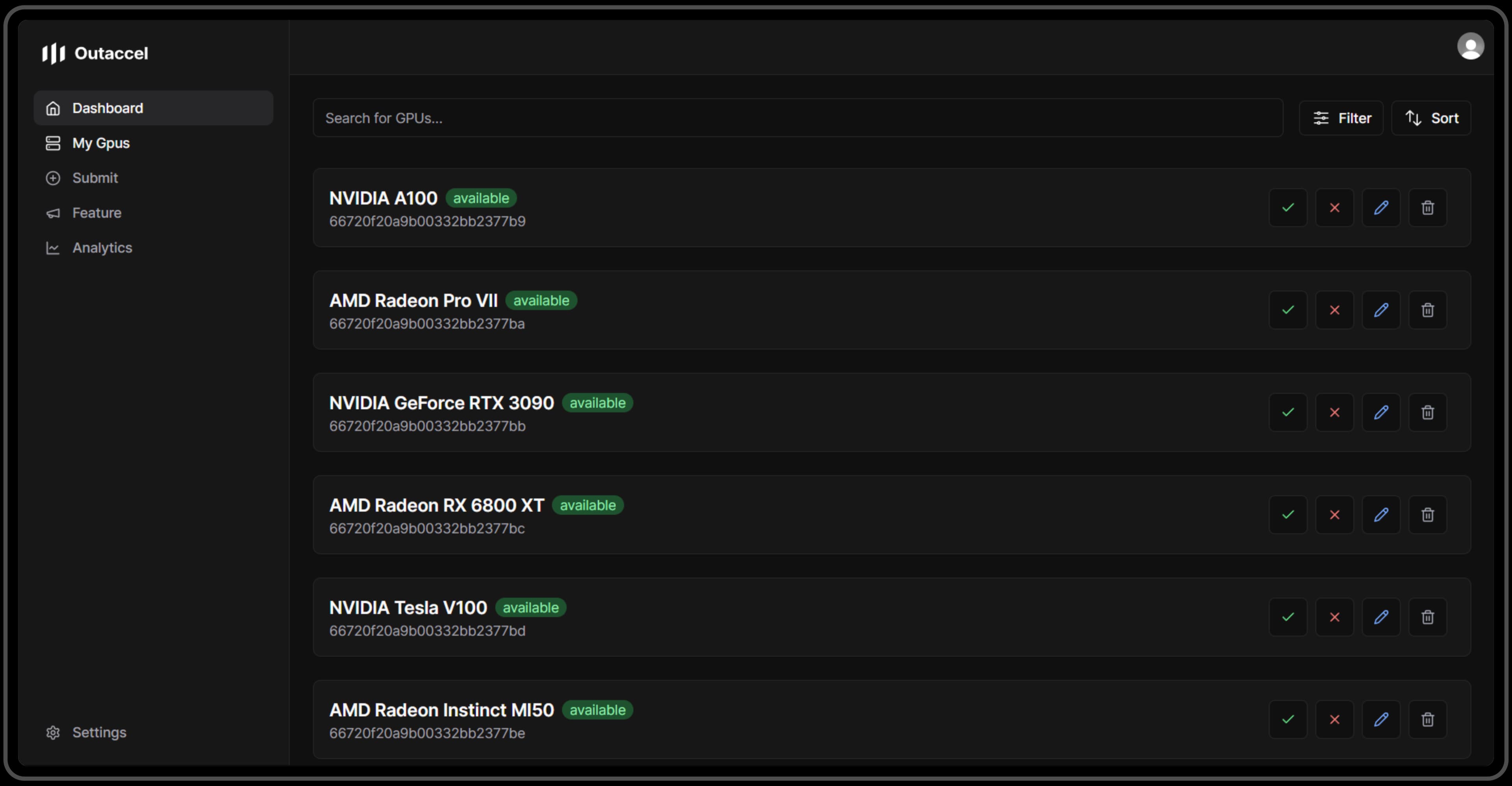Click ID 66720f20a9b00332bb2377bc

click(427, 529)
